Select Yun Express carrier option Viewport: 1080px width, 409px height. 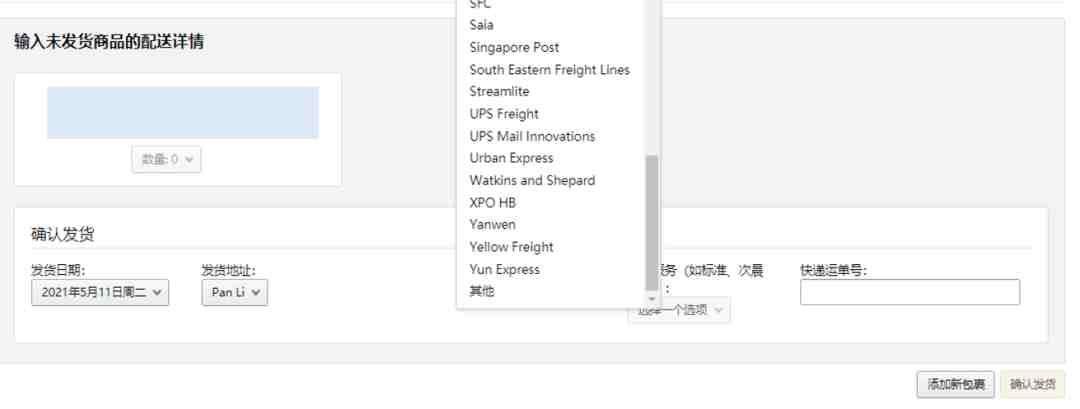point(504,269)
